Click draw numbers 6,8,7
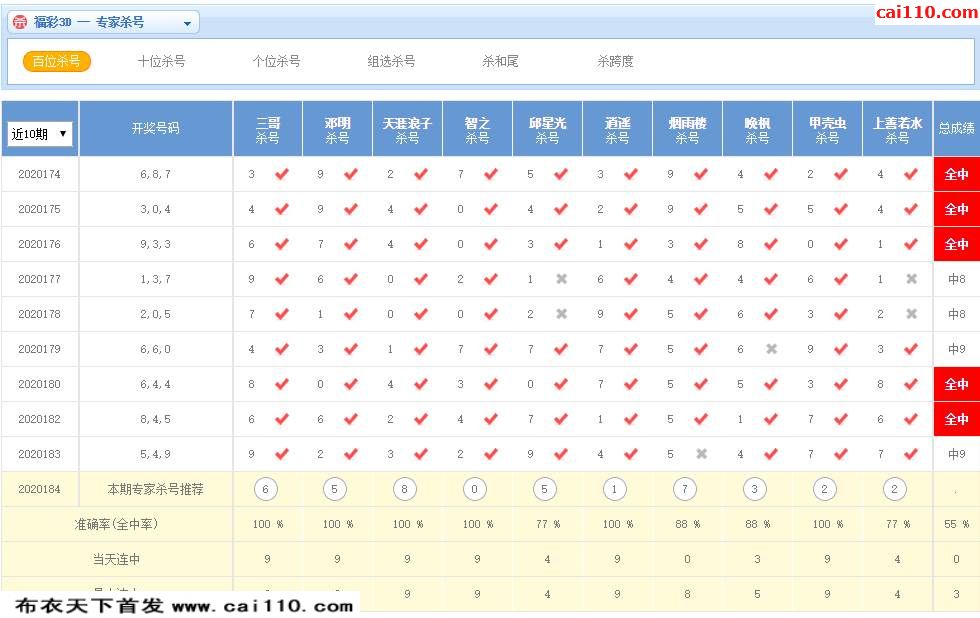980x618 pixels. [155, 174]
